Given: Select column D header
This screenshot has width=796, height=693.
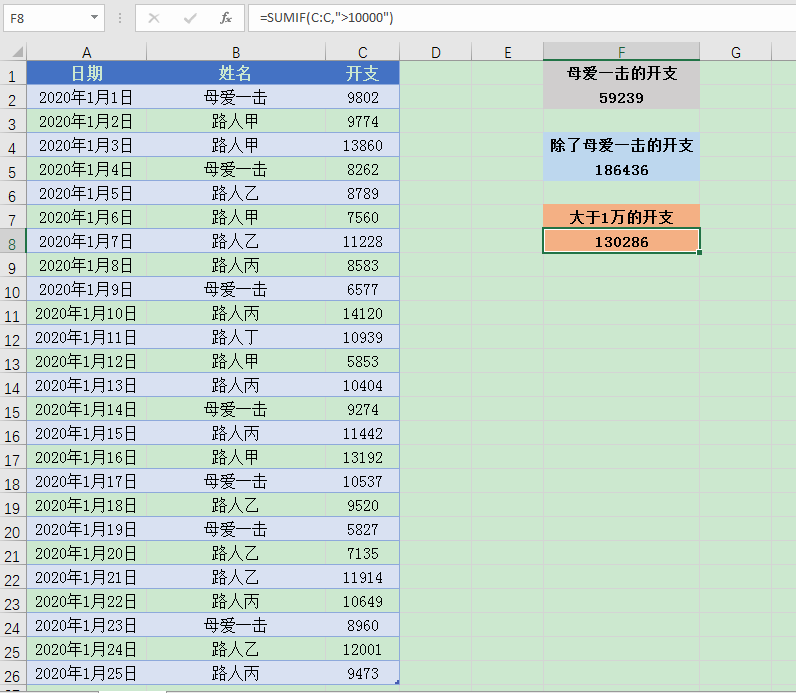Looking at the screenshot, I should 436,52.
